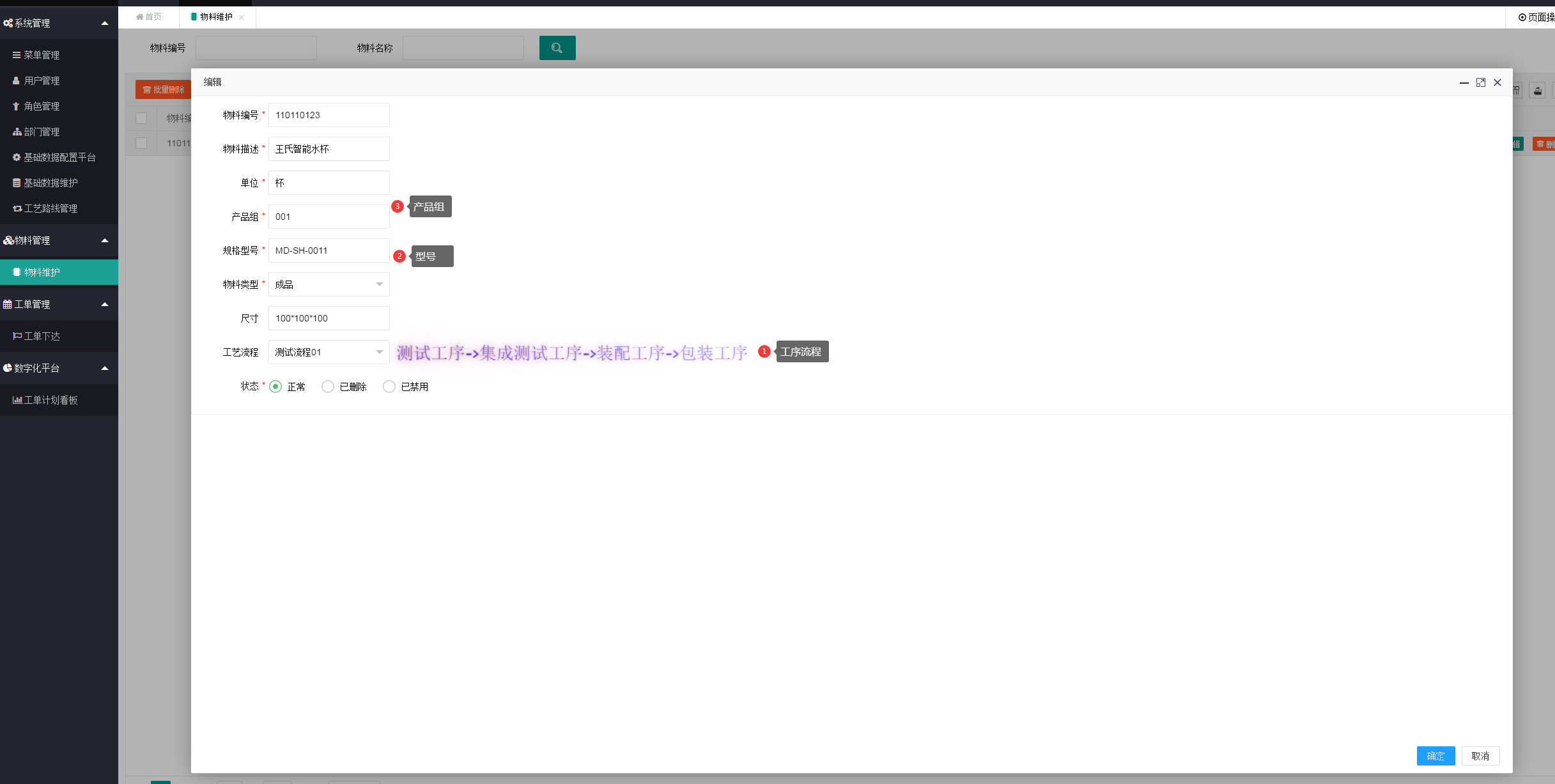1555x784 pixels.
Task: Open 菜单管理 in the sidebar
Action: point(42,55)
